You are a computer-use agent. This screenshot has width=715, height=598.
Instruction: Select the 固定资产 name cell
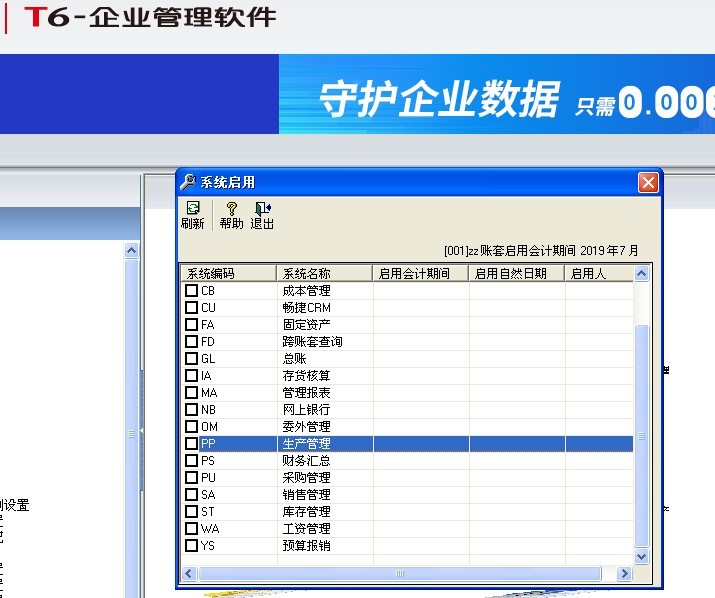click(x=325, y=325)
